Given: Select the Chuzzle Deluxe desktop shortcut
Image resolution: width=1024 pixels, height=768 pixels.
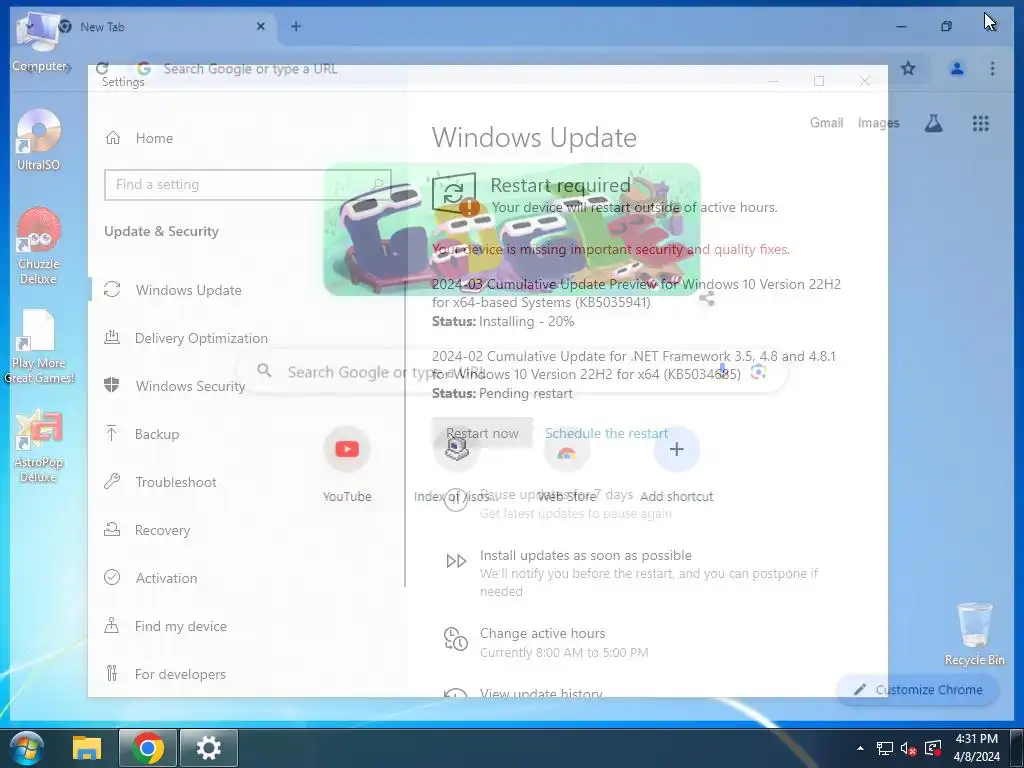Looking at the screenshot, I should pyautogui.click(x=39, y=246).
